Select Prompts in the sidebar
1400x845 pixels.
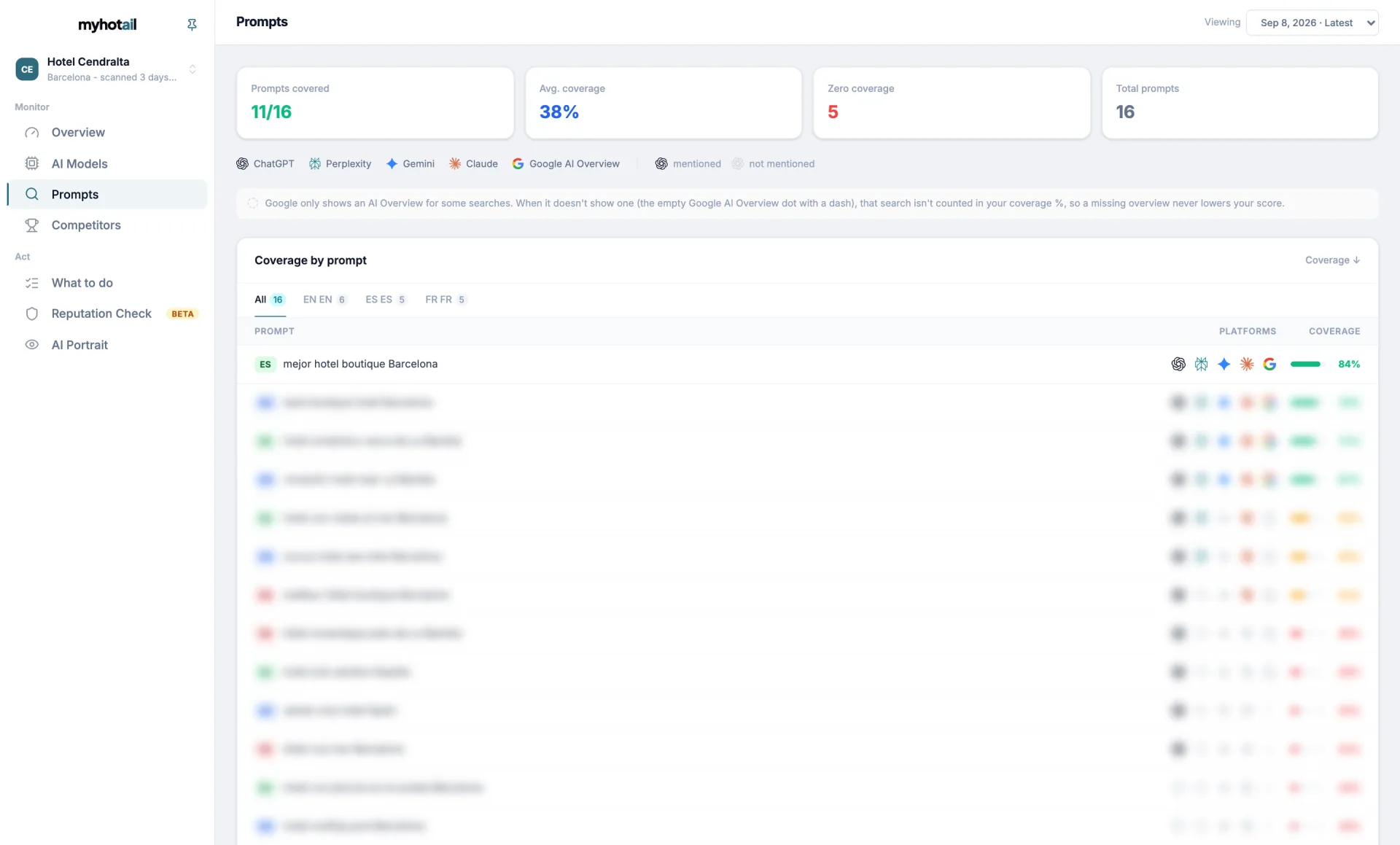pos(107,195)
